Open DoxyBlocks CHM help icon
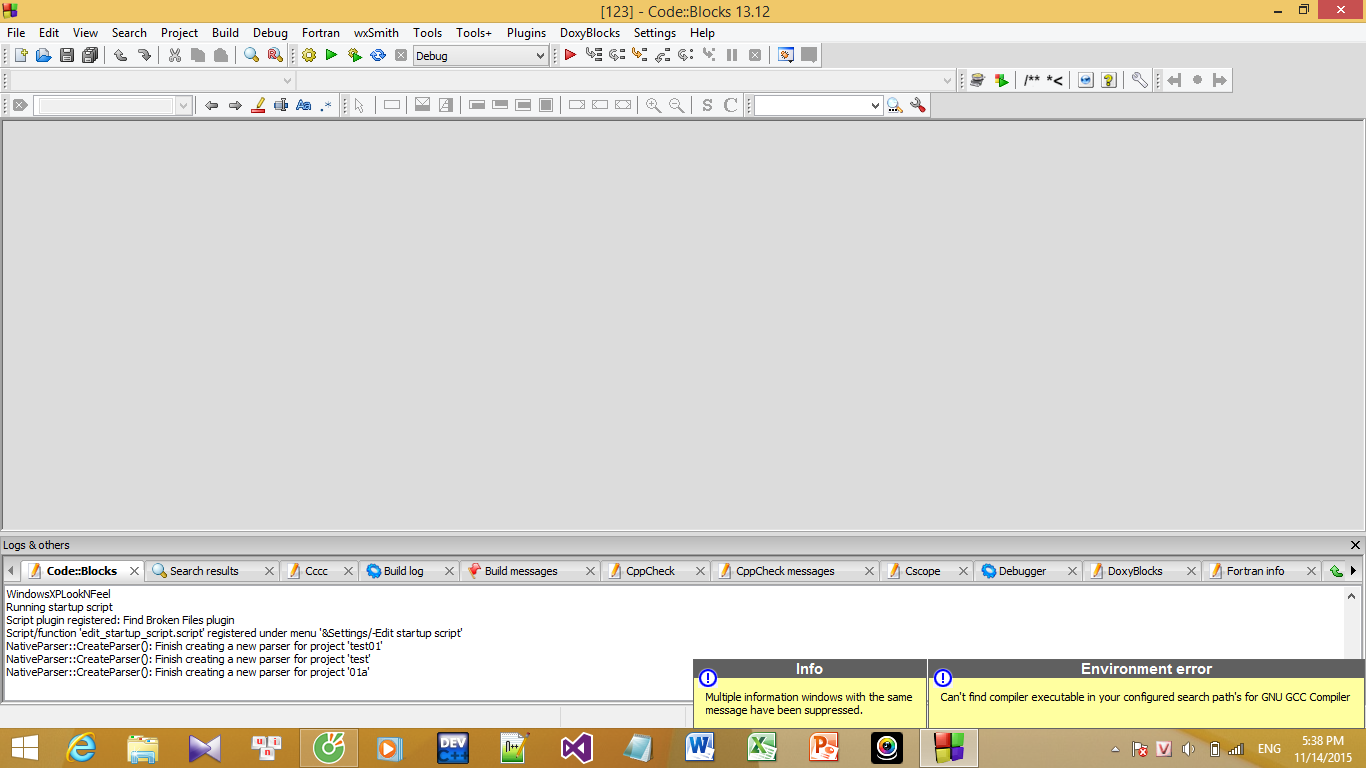 click(1109, 80)
